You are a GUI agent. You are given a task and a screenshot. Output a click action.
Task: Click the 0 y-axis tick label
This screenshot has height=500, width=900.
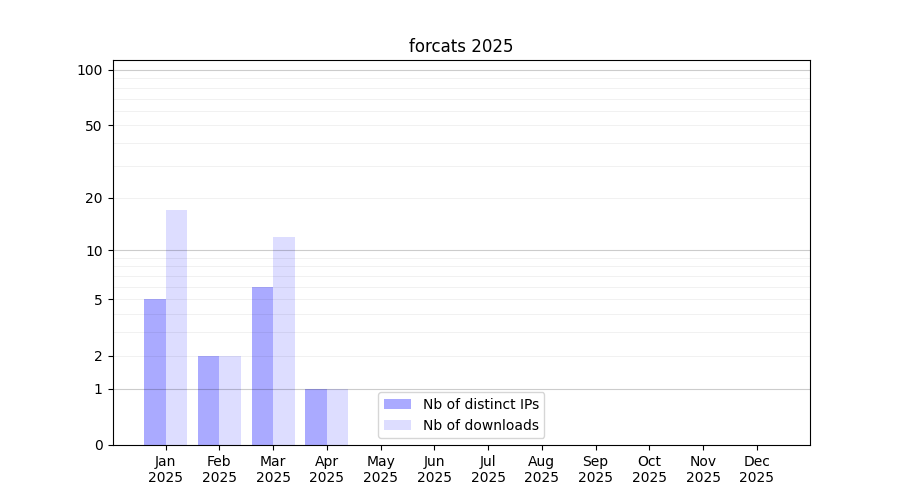coord(98,445)
